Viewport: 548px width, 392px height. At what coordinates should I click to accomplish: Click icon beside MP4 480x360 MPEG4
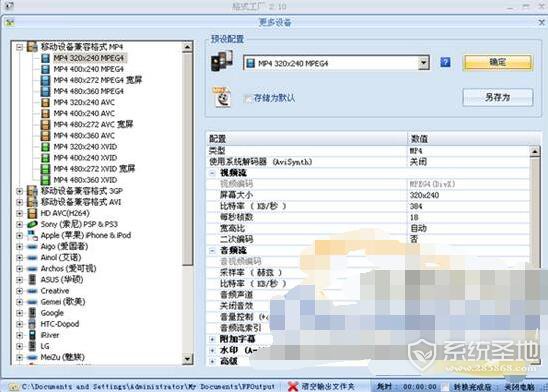pos(45,91)
